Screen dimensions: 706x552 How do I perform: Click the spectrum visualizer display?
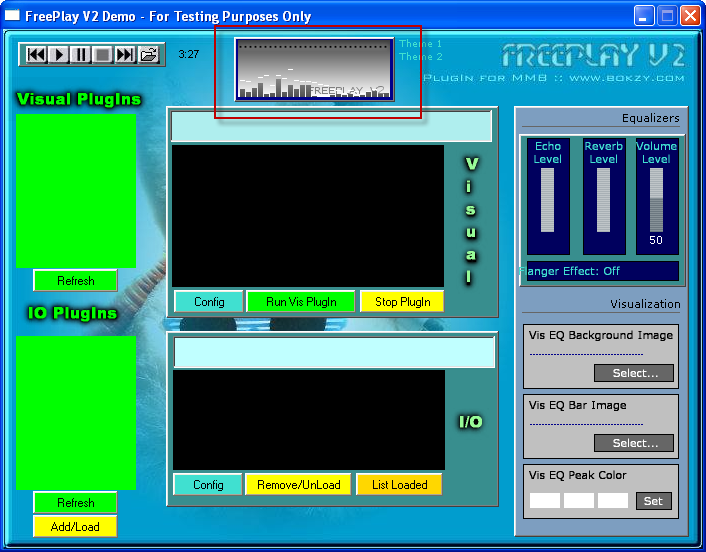click(314, 69)
